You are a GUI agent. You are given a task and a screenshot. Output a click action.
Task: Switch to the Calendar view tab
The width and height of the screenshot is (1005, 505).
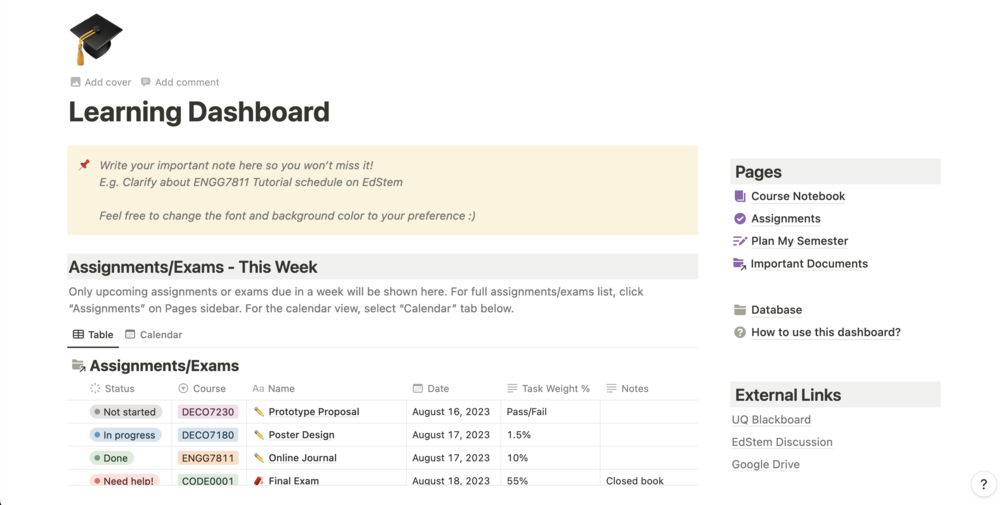[153, 335]
